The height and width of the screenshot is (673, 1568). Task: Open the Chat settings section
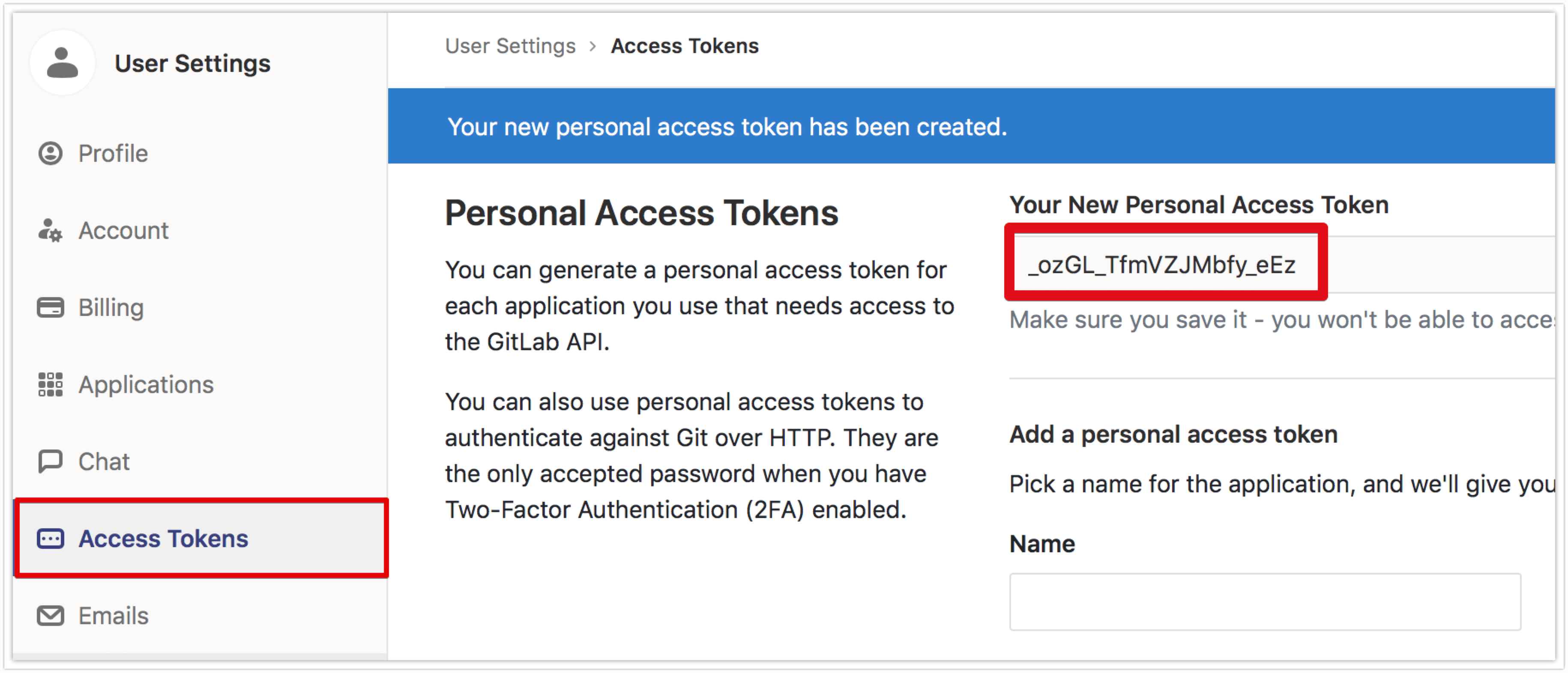pos(104,461)
